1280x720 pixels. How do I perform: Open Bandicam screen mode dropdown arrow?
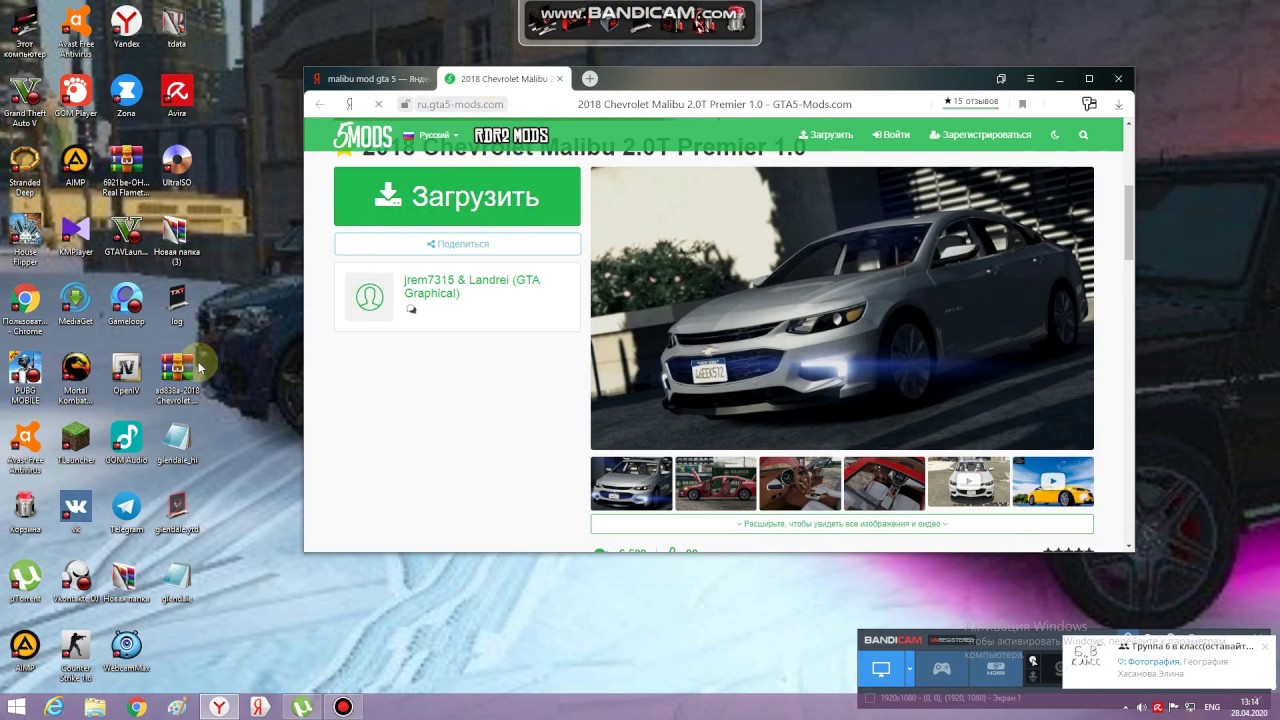pos(909,668)
